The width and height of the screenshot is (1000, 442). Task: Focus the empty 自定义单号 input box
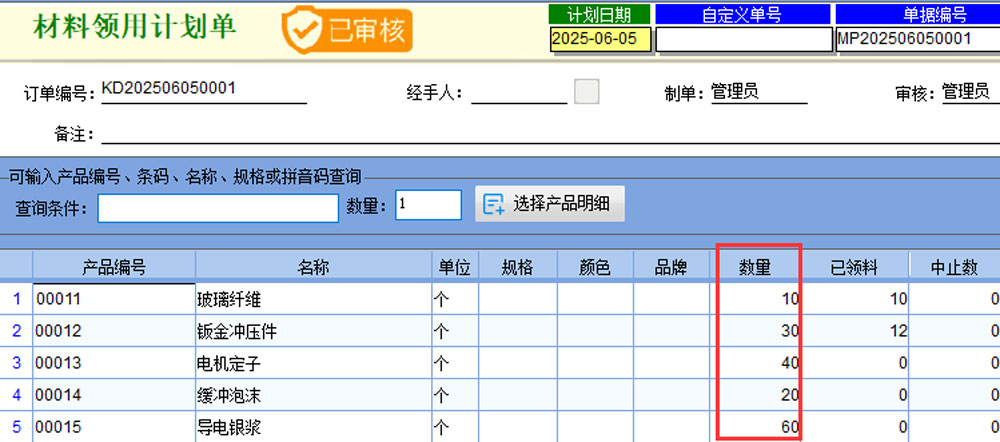click(742, 39)
